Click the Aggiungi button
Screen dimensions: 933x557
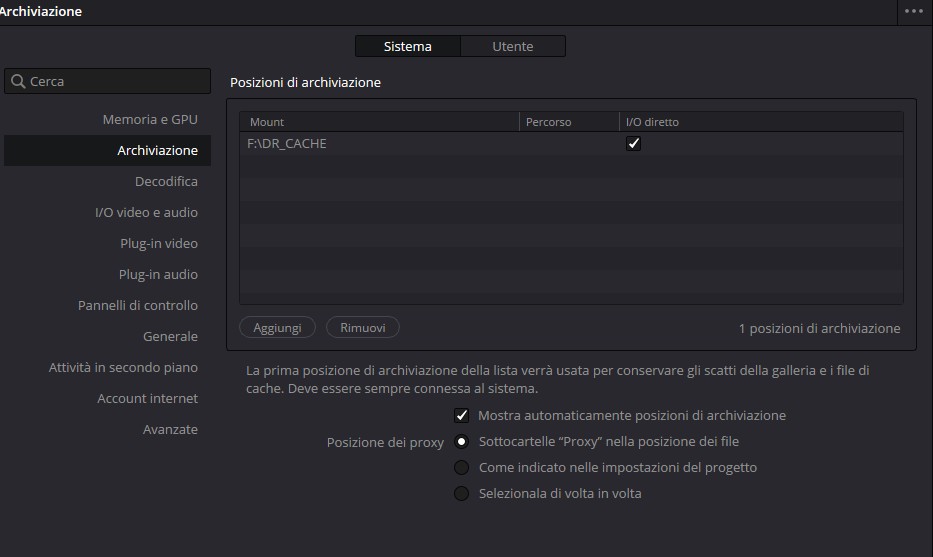(277, 327)
